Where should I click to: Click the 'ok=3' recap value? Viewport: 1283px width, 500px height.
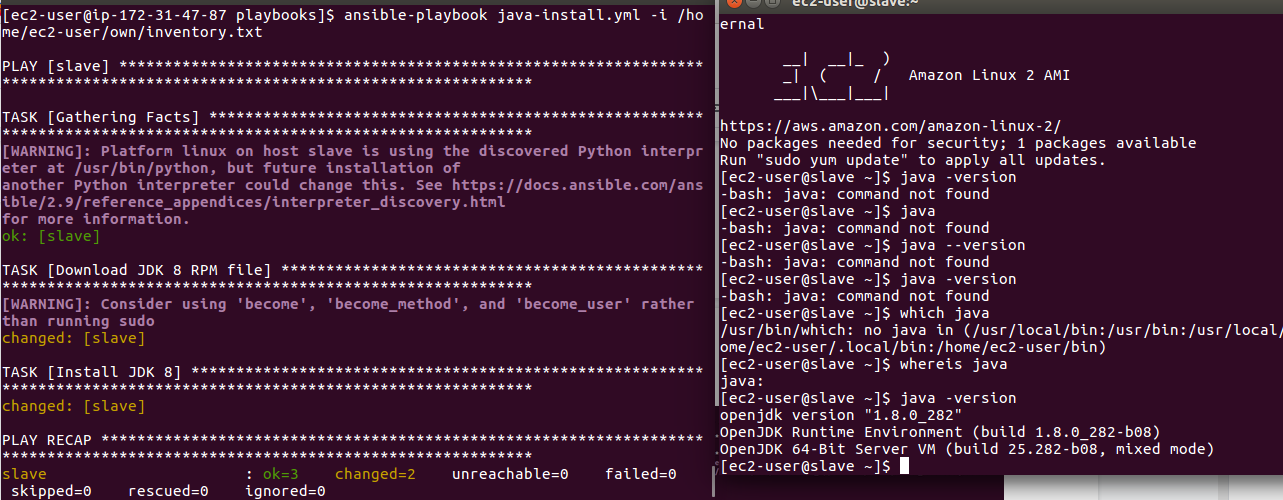click(281, 474)
